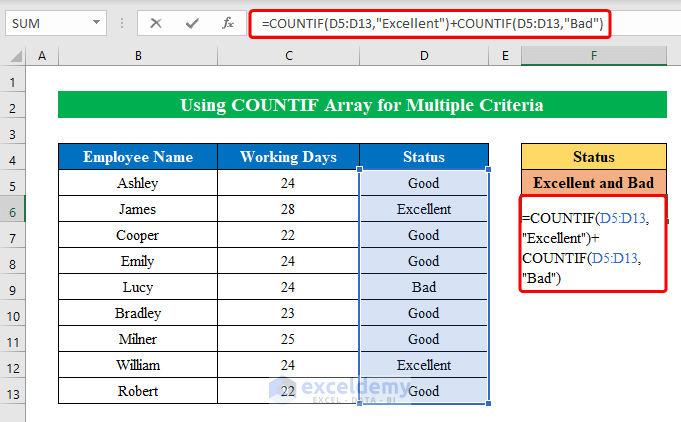Image resolution: width=681 pixels, height=422 pixels.
Task: Select the cell containing Lucy
Action: coord(138,287)
